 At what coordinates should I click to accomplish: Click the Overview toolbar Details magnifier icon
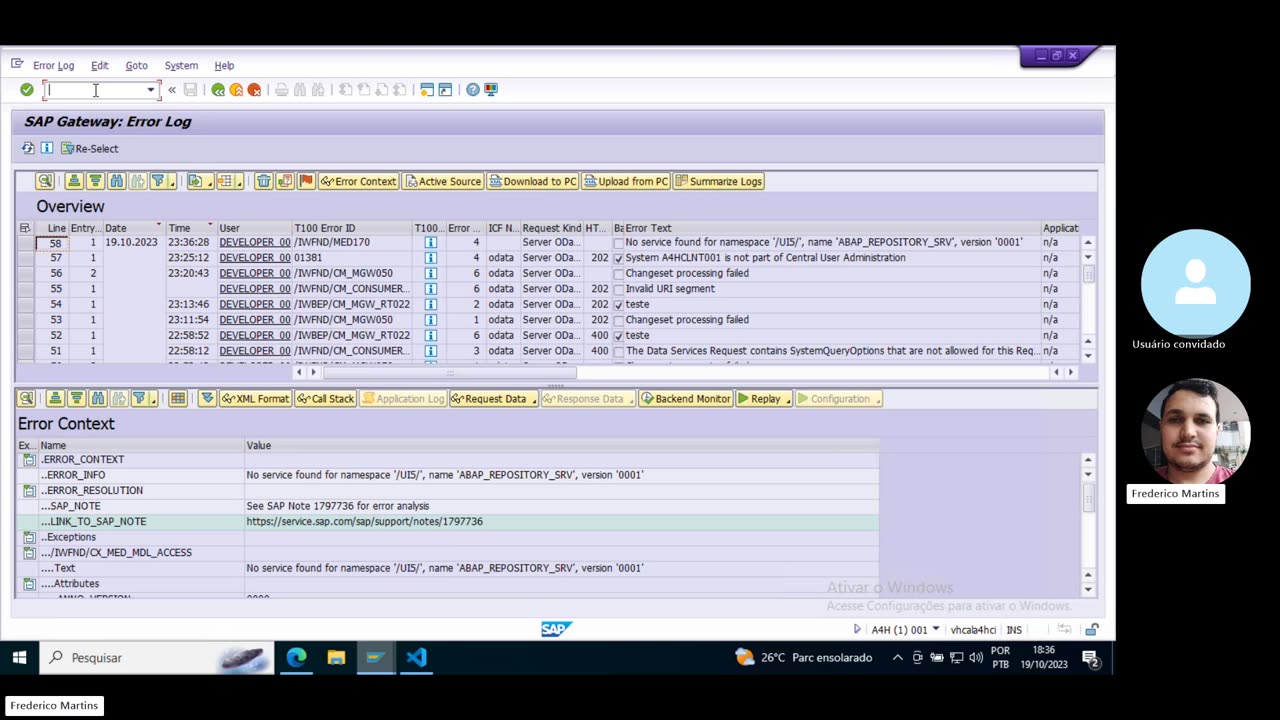(45, 181)
